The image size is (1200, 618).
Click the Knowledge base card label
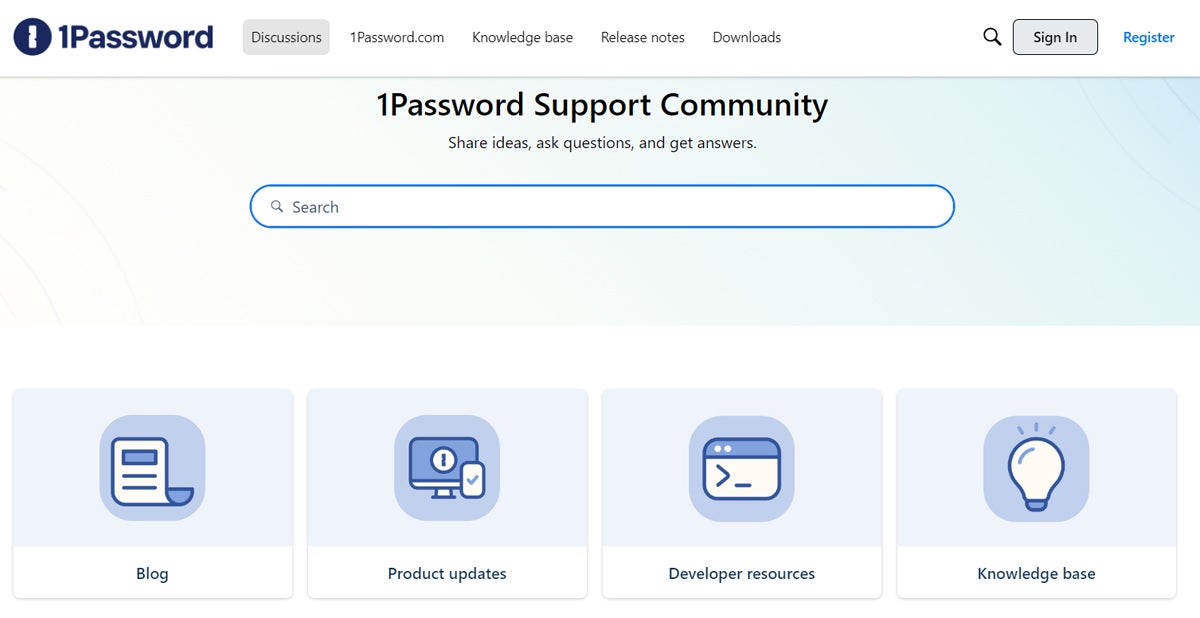[x=1036, y=574]
